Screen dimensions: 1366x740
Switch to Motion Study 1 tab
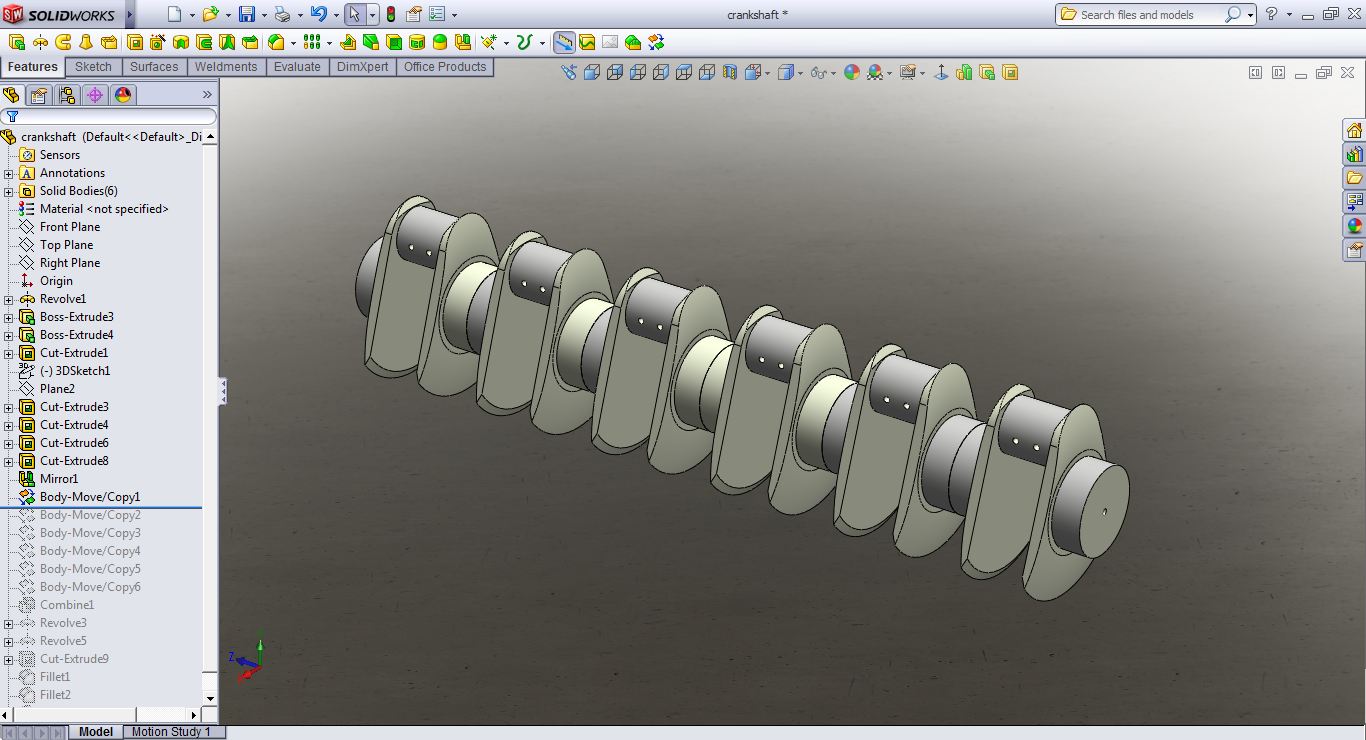(171, 732)
